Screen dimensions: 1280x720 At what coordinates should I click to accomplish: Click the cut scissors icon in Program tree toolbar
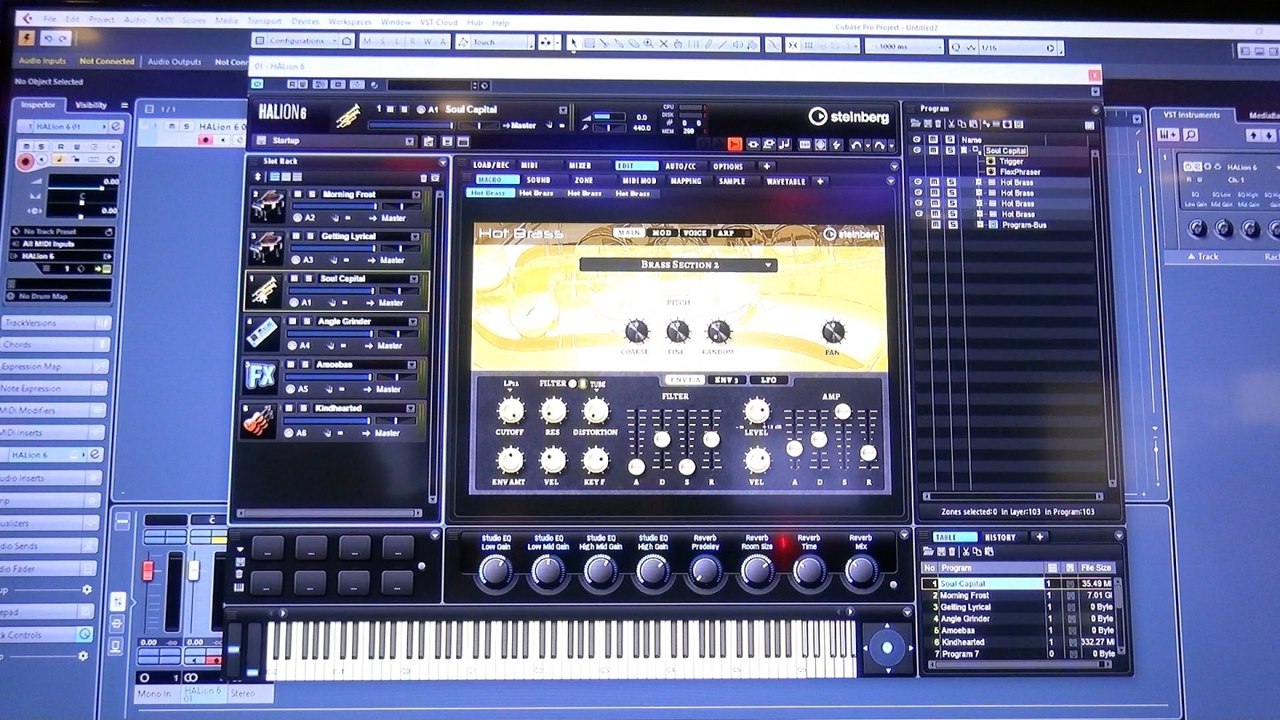(952, 124)
